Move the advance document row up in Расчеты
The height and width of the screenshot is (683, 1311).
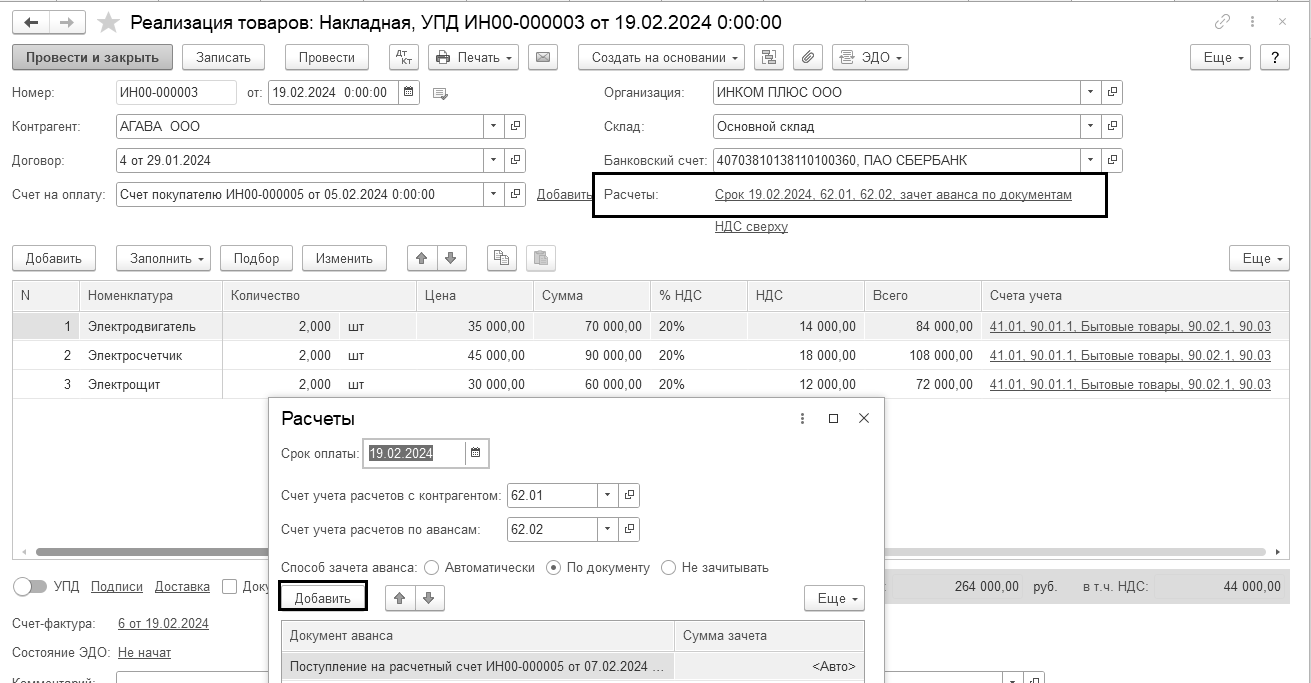(x=400, y=598)
